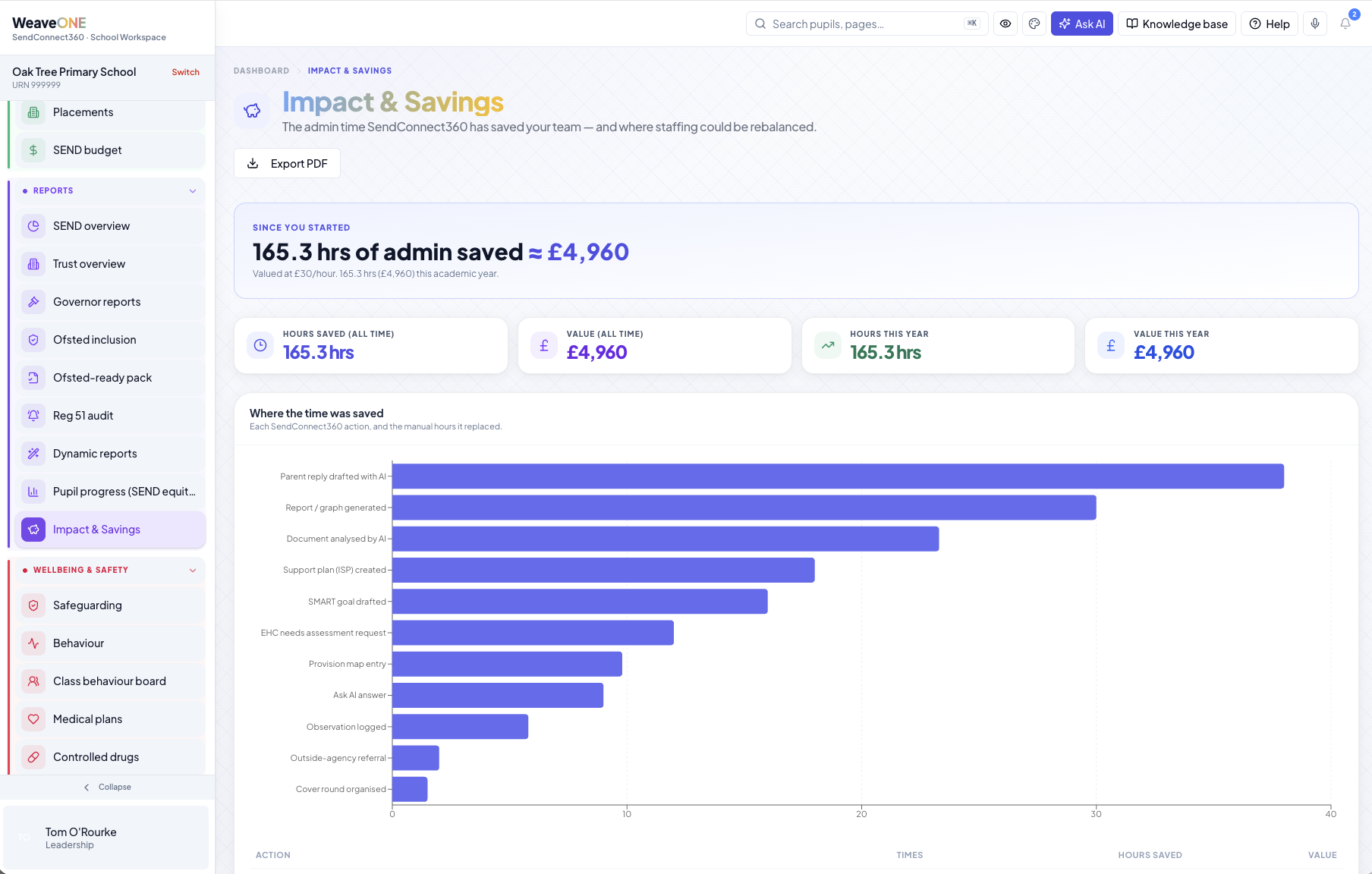The height and width of the screenshot is (874, 1372).
Task: Focus the Search pupils, pages field
Action: pos(867,24)
